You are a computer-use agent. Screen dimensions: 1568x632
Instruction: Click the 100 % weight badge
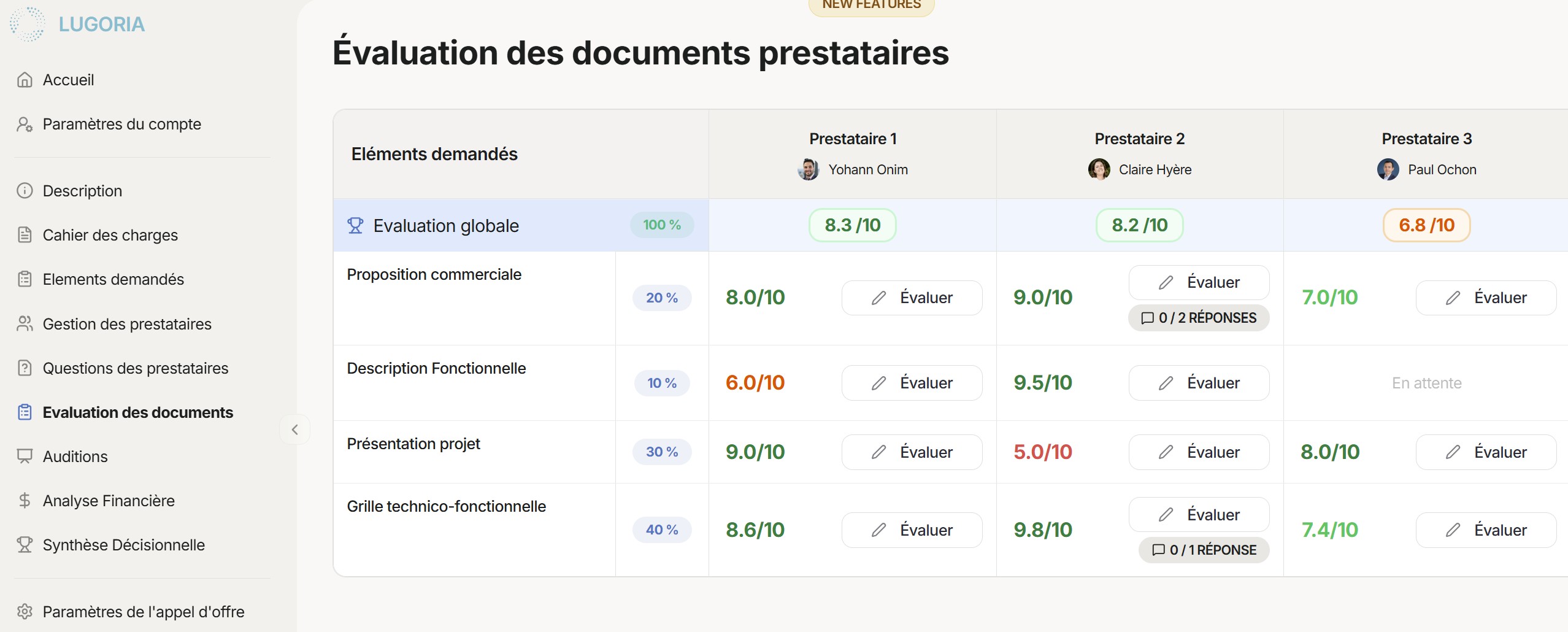pyautogui.click(x=662, y=225)
